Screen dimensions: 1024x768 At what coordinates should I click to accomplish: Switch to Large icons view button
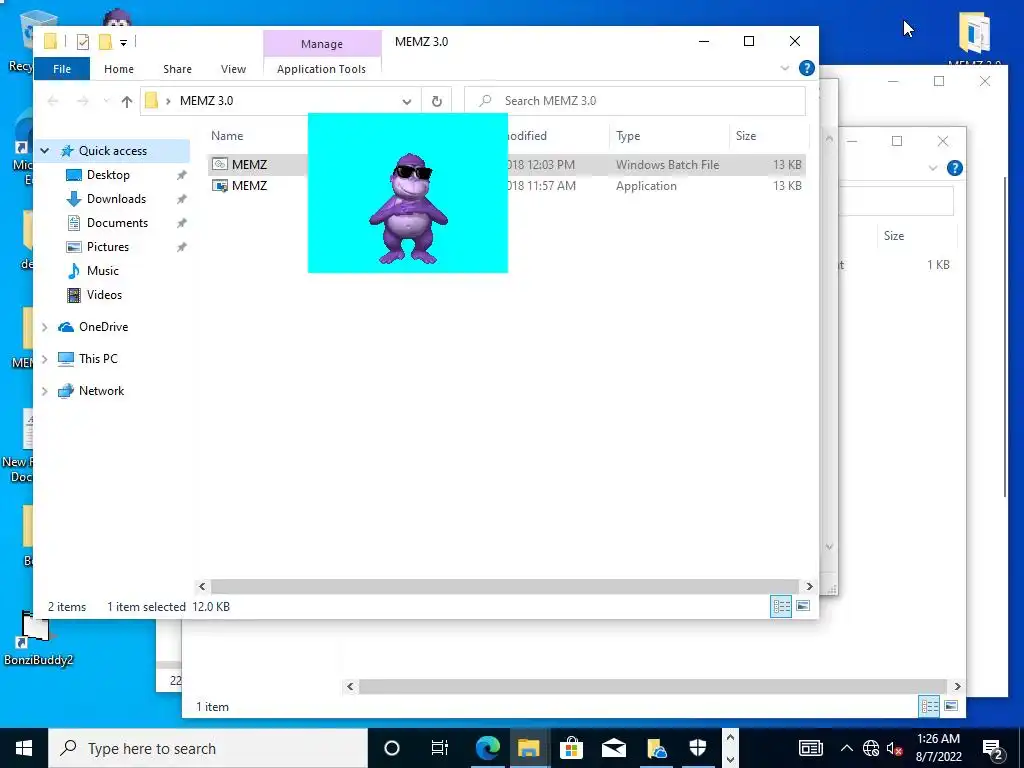pos(803,606)
